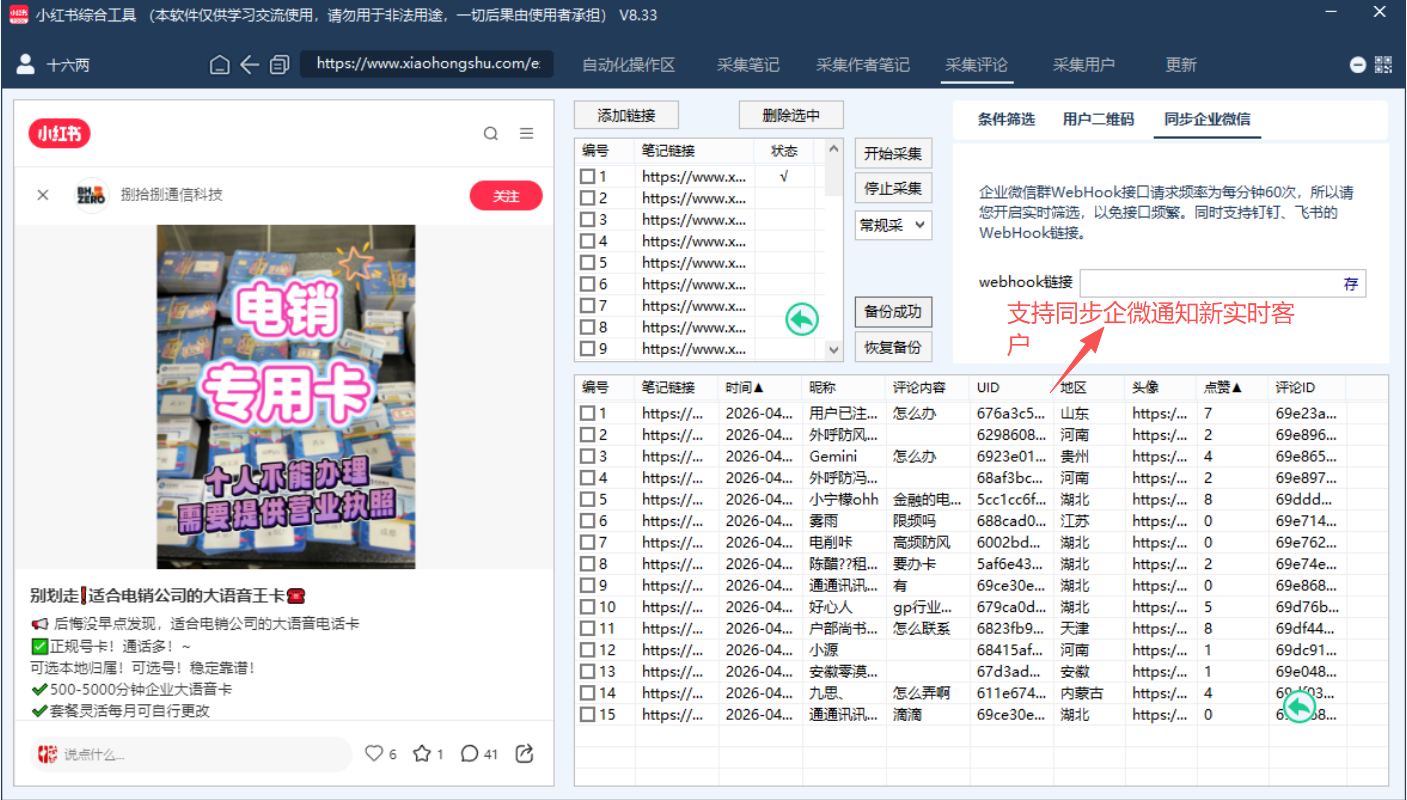1407x800 pixels.
Task: Check row 5 in the note link list
Action: tap(588, 263)
